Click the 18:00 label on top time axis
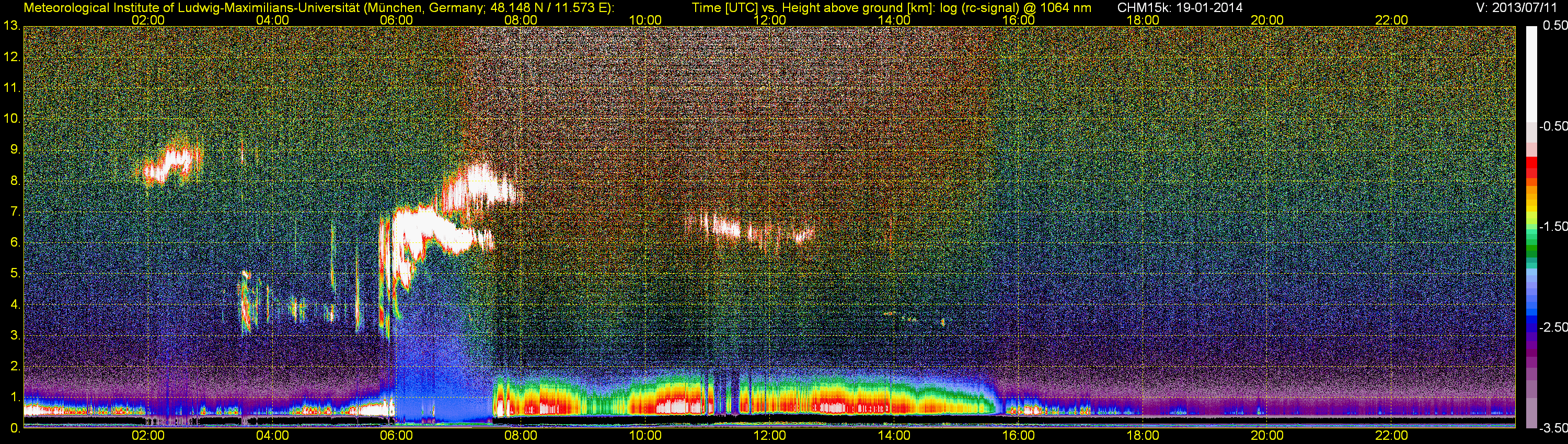Image resolution: width=1568 pixels, height=444 pixels. [1143, 20]
